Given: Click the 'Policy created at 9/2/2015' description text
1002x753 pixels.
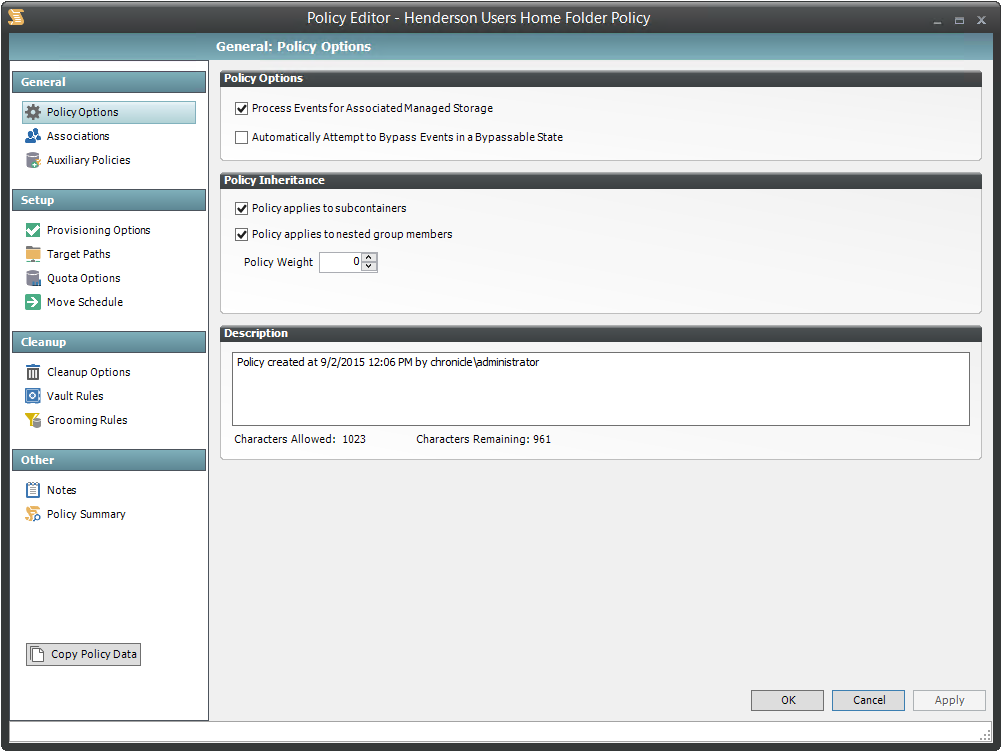Looking at the screenshot, I should (x=388, y=362).
